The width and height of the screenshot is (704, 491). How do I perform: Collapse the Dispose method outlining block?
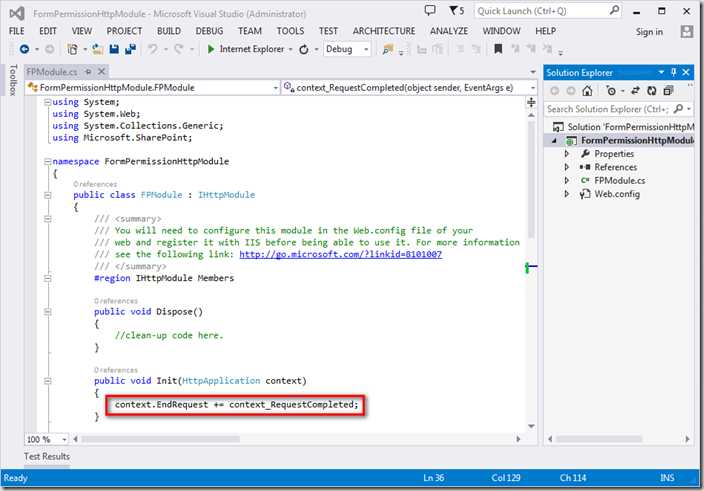click(x=47, y=312)
